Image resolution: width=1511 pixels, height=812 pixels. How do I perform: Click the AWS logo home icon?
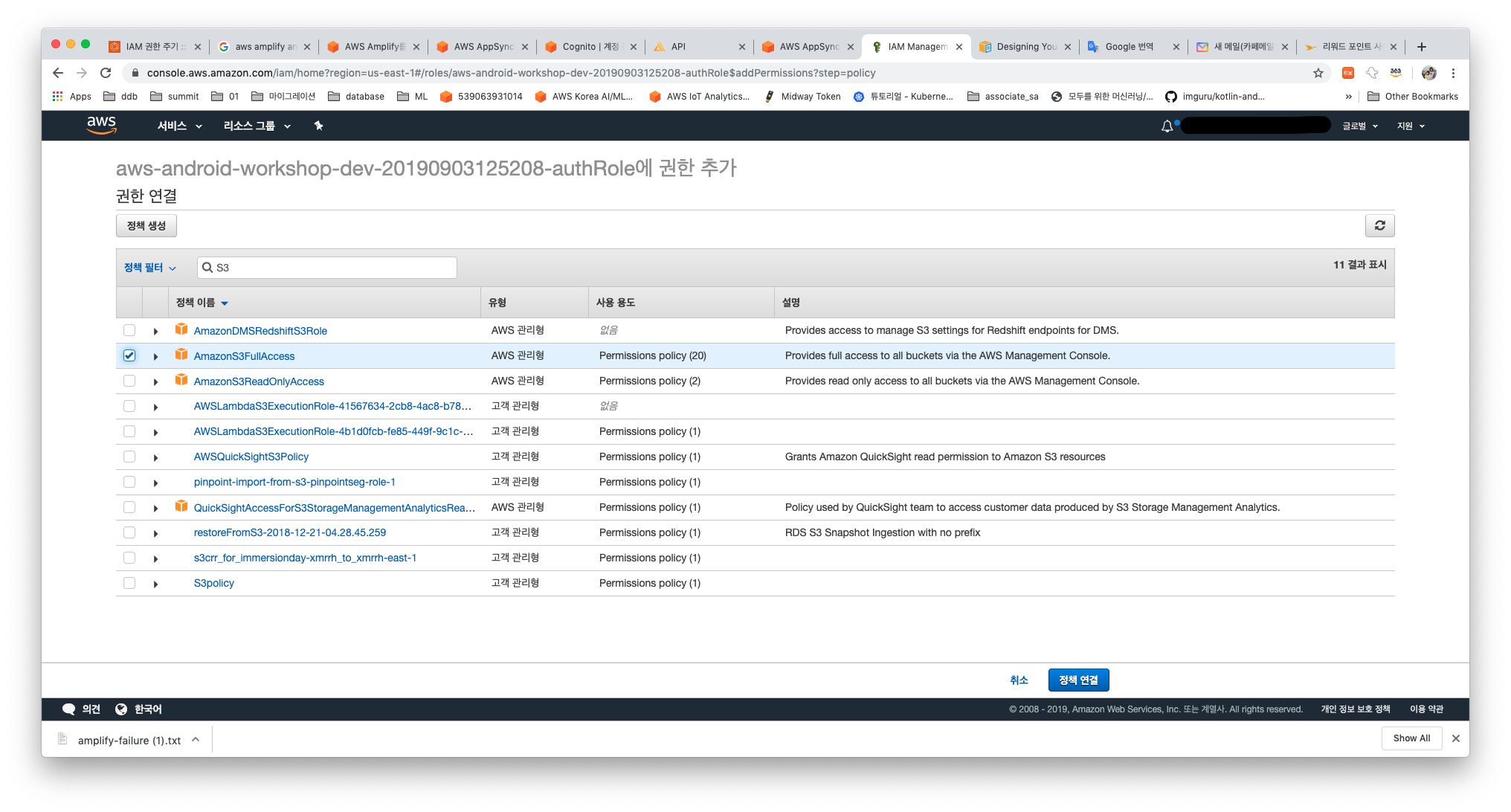(x=101, y=125)
